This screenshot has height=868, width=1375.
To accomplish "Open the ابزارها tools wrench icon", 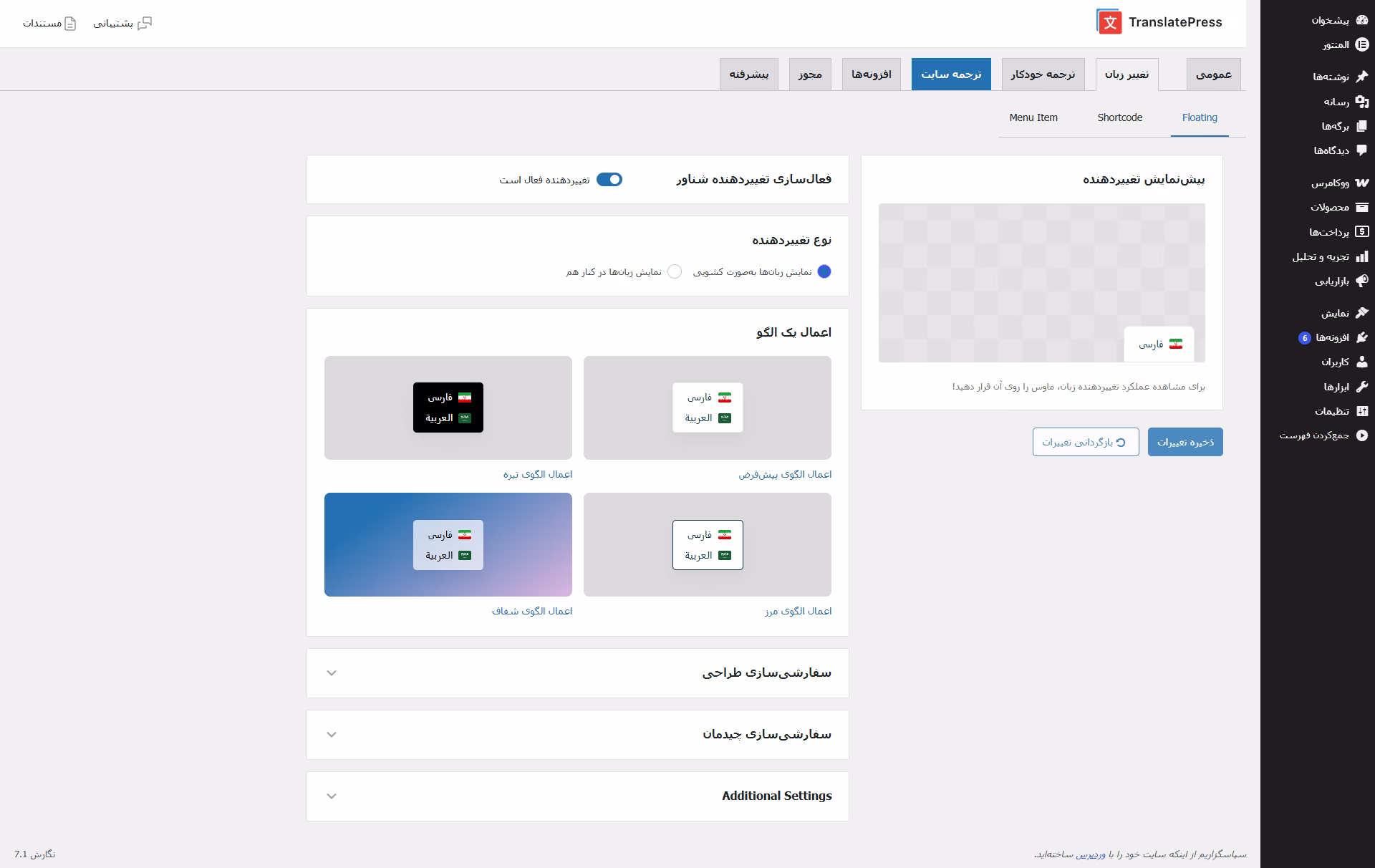I will 1361,387.
